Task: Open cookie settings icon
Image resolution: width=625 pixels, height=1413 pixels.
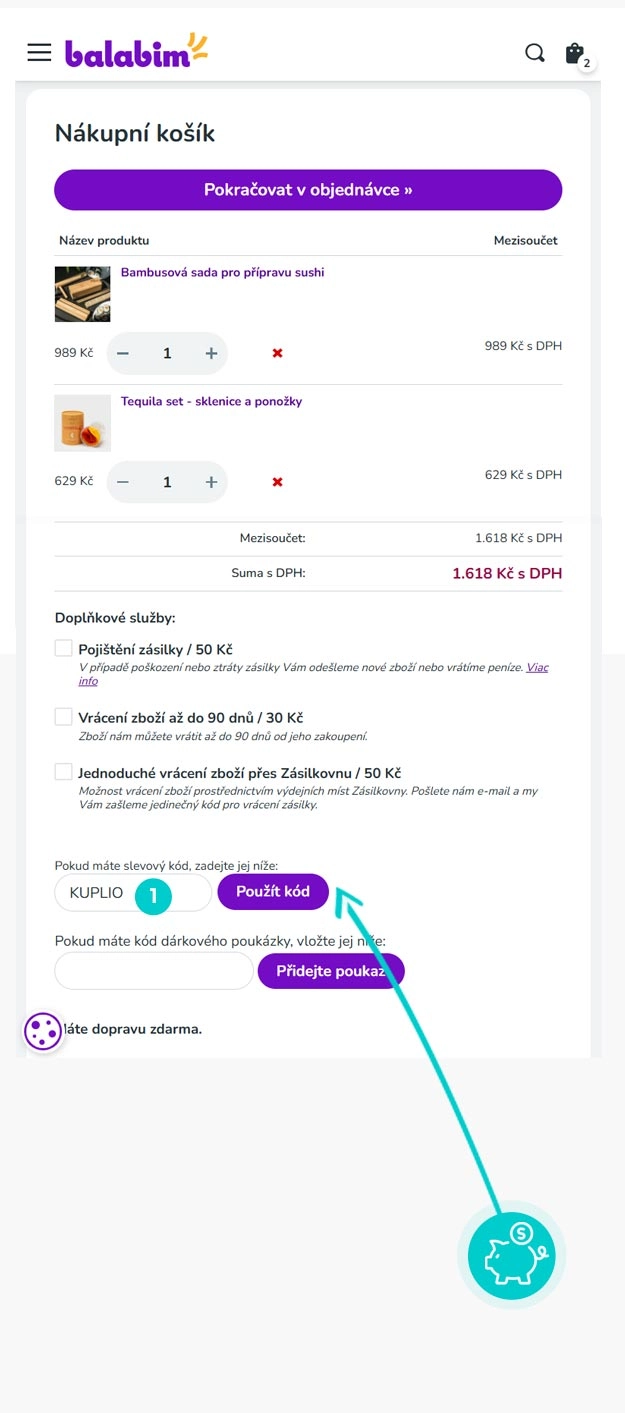Action: point(43,1032)
